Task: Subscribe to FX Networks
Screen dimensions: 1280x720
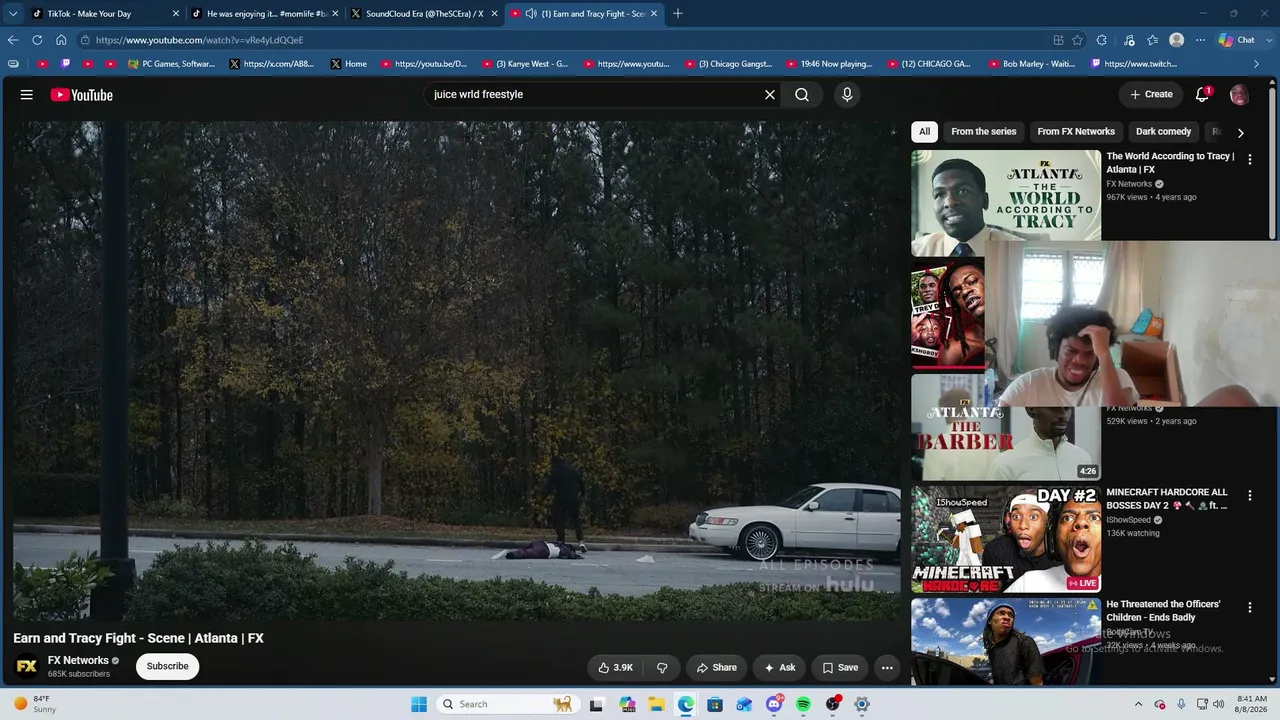Action: point(168,666)
